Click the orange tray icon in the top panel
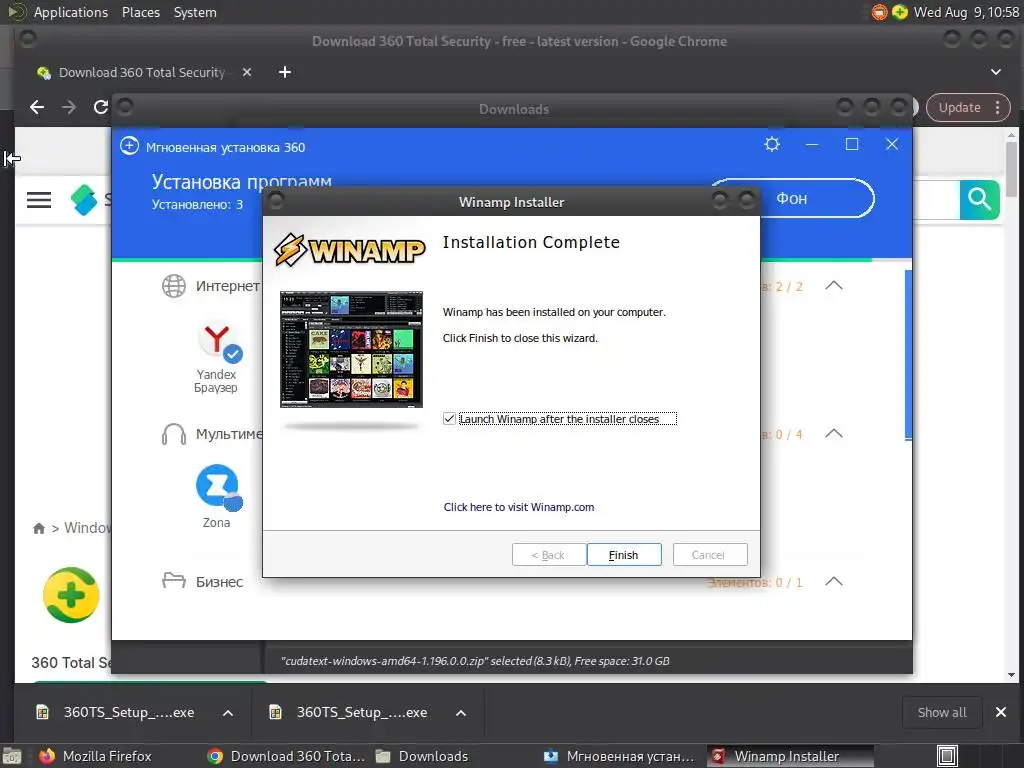 pos(880,12)
